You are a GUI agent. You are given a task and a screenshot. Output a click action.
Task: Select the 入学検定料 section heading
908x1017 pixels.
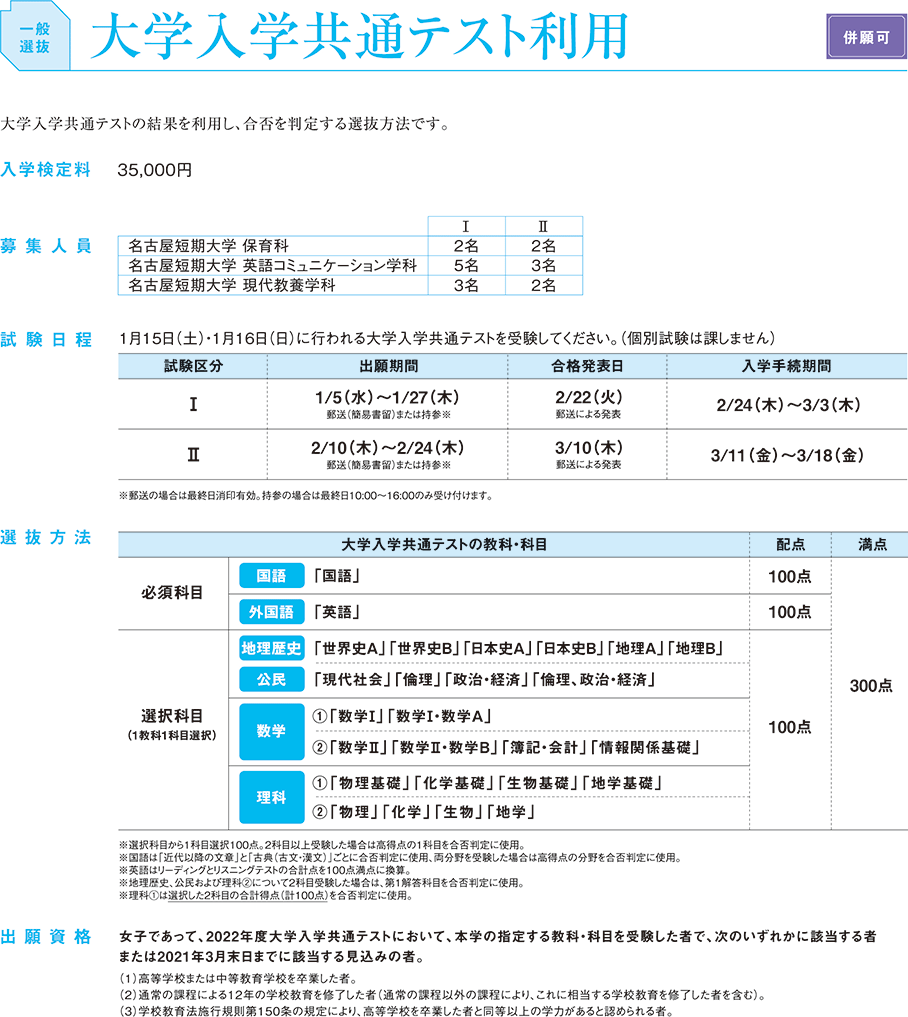click(45, 170)
